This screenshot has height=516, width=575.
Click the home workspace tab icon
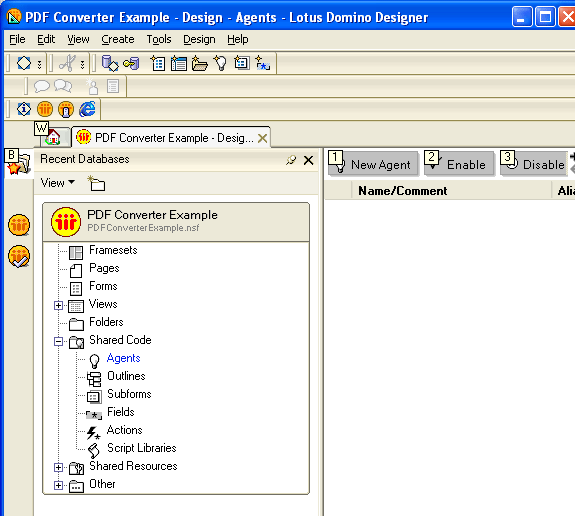pyautogui.click(x=54, y=137)
